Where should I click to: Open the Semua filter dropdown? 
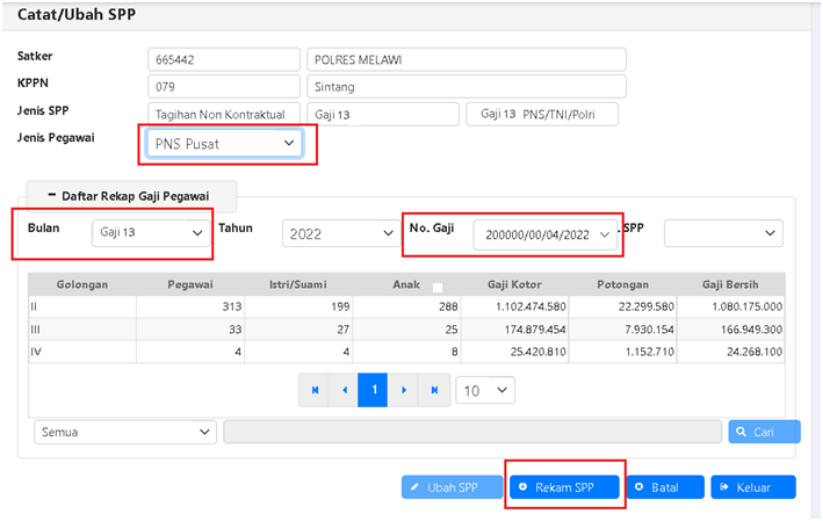tap(125, 432)
